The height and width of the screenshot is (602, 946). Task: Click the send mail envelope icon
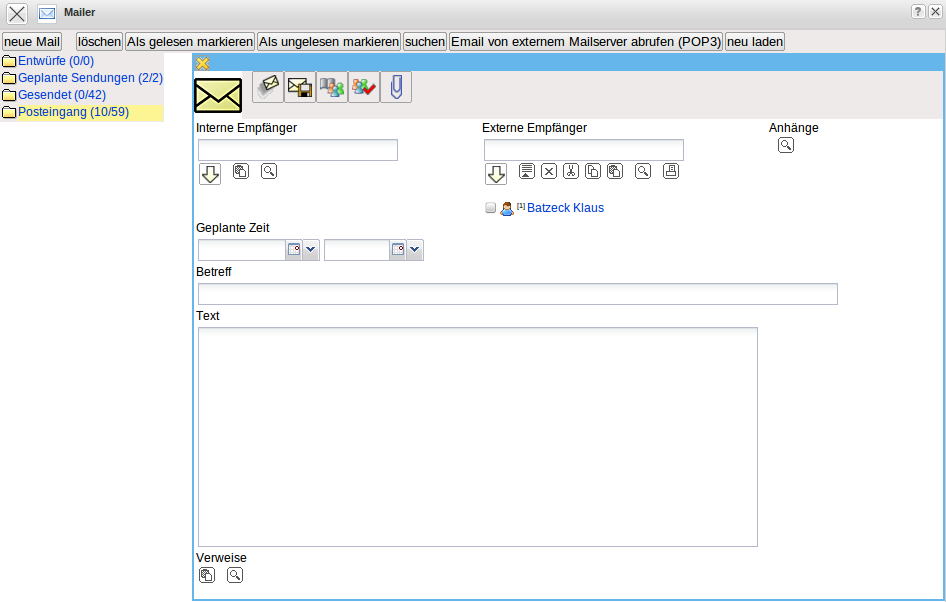(x=268, y=87)
